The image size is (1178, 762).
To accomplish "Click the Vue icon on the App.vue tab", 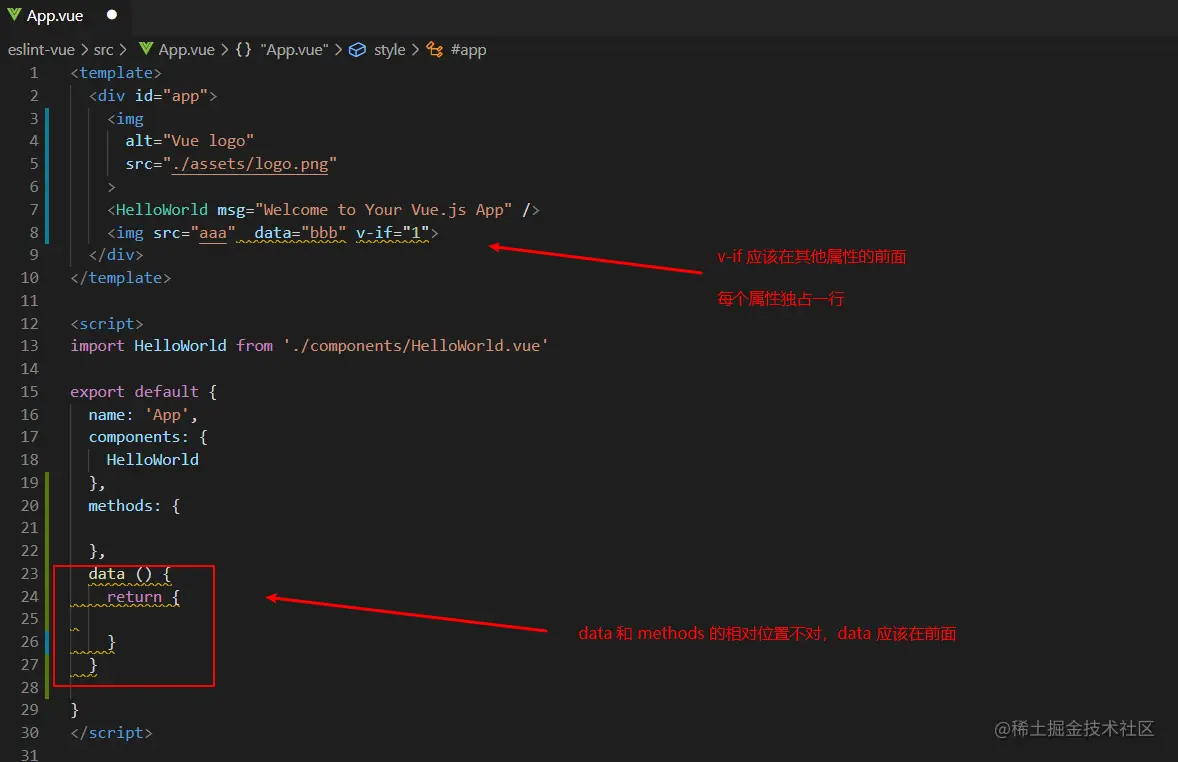I will (x=14, y=15).
